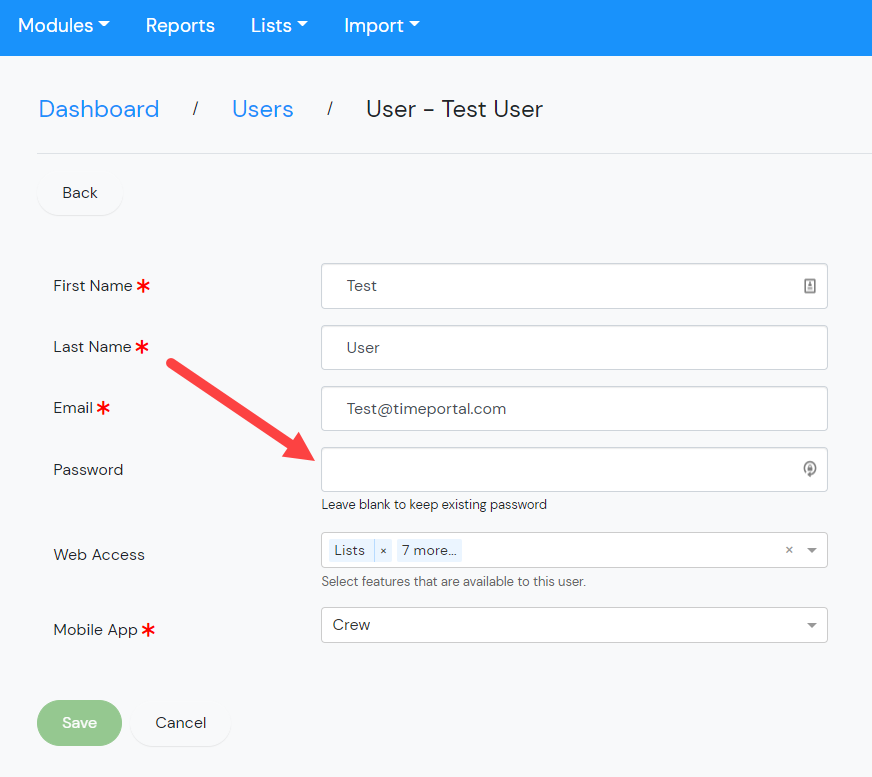872x777 pixels.
Task: Remove the Lists tag from Web Access
Action: tap(383, 551)
